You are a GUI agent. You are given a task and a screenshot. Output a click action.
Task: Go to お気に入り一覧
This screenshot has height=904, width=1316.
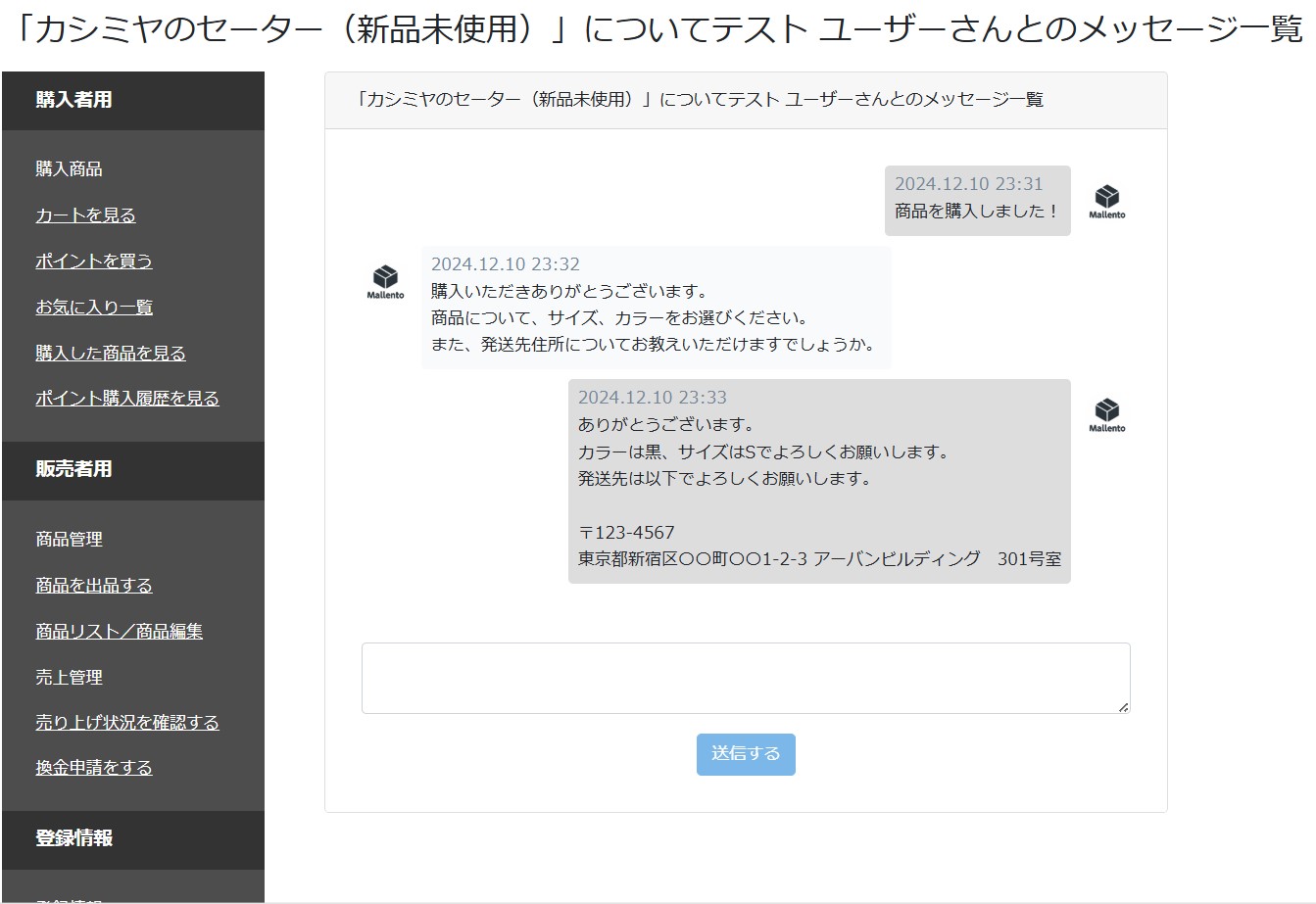pyautogui.click(x=94, y=308)
